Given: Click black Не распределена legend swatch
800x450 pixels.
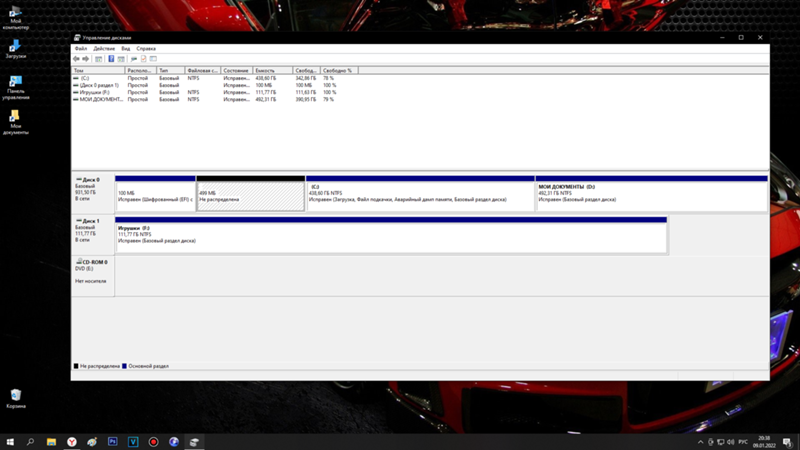Looking at the screenshot, I should 76,366.
